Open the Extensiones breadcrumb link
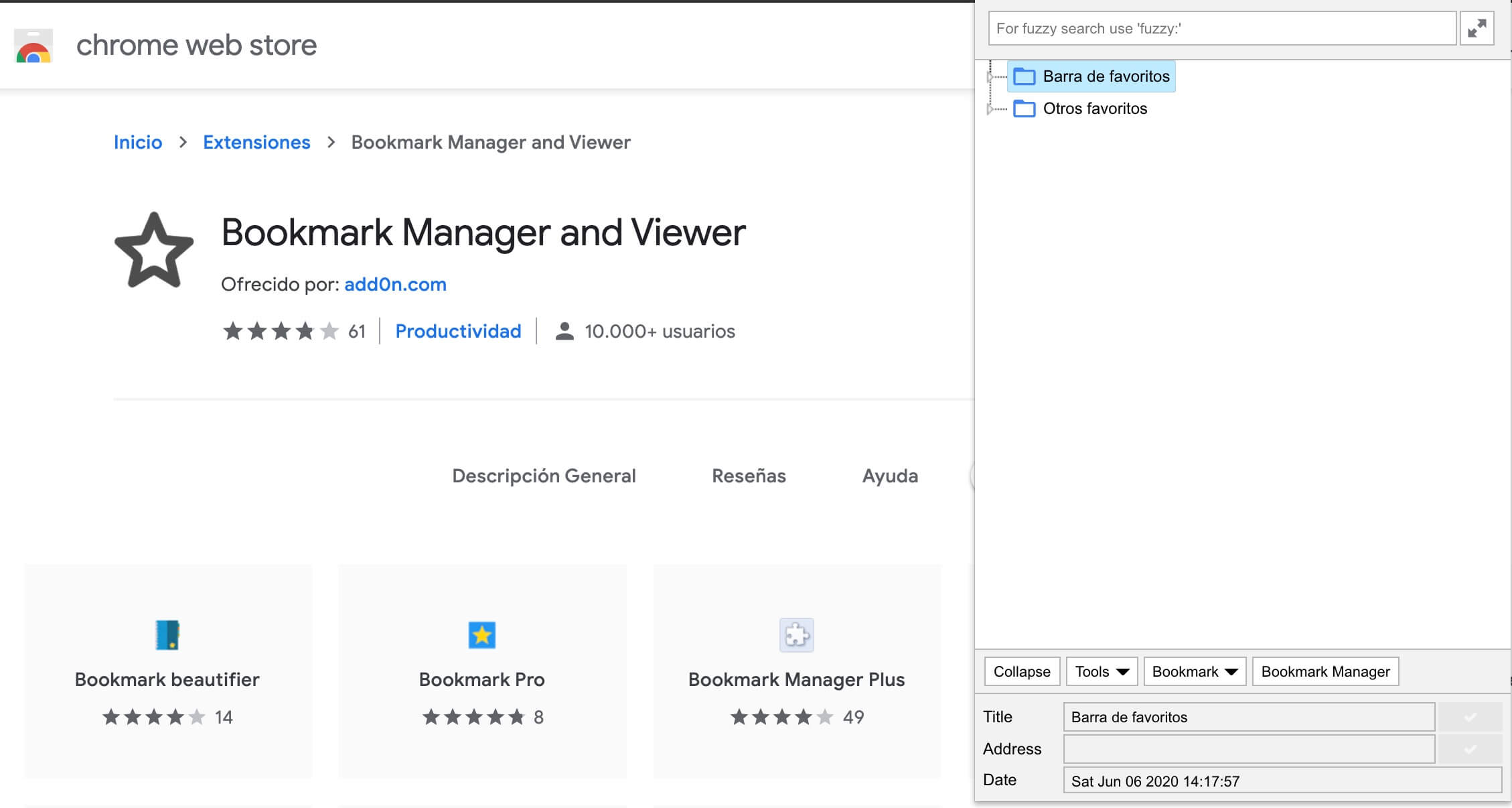This screenshot has height=808, width=1512. 256,142
